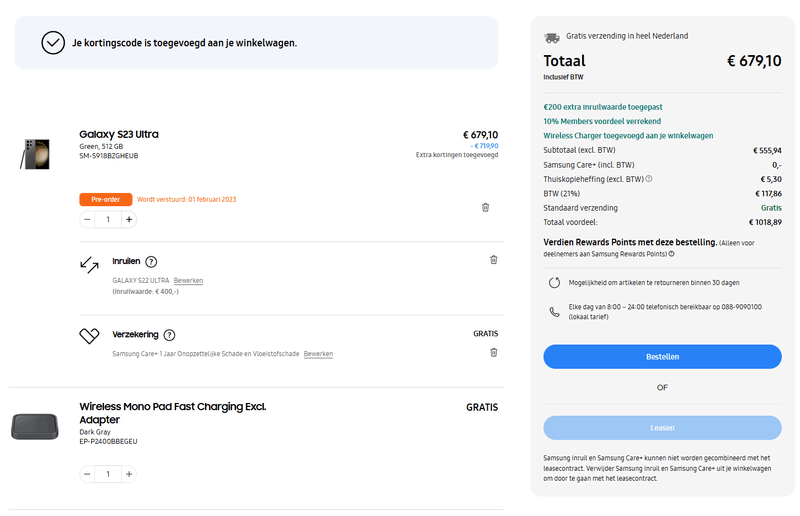
Task: Increase Wireless Mono Pad quantity
Action: (x=129, y=473)
